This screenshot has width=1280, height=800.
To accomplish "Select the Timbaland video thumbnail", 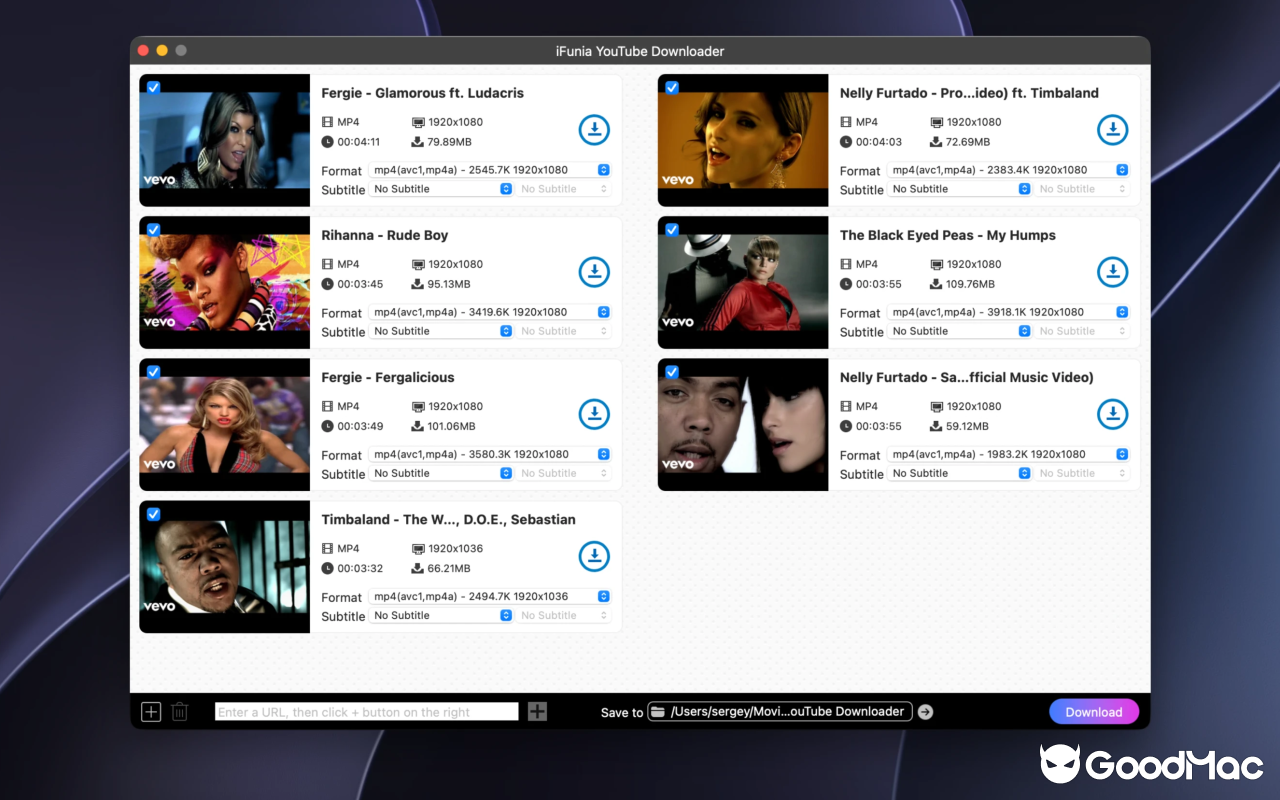I will (x=225, y=566).
